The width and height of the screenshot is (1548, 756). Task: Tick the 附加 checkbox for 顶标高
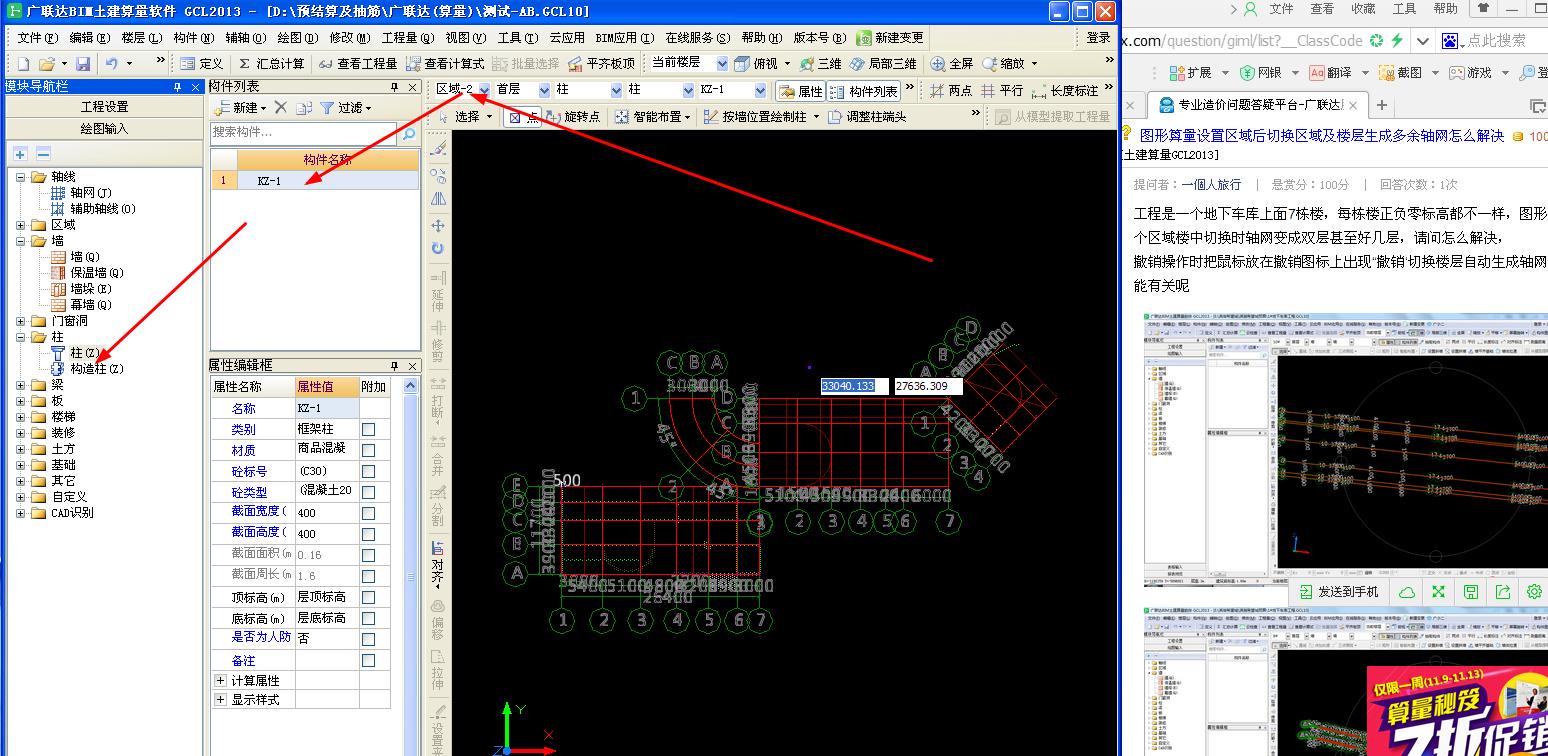tap(368, 597)
